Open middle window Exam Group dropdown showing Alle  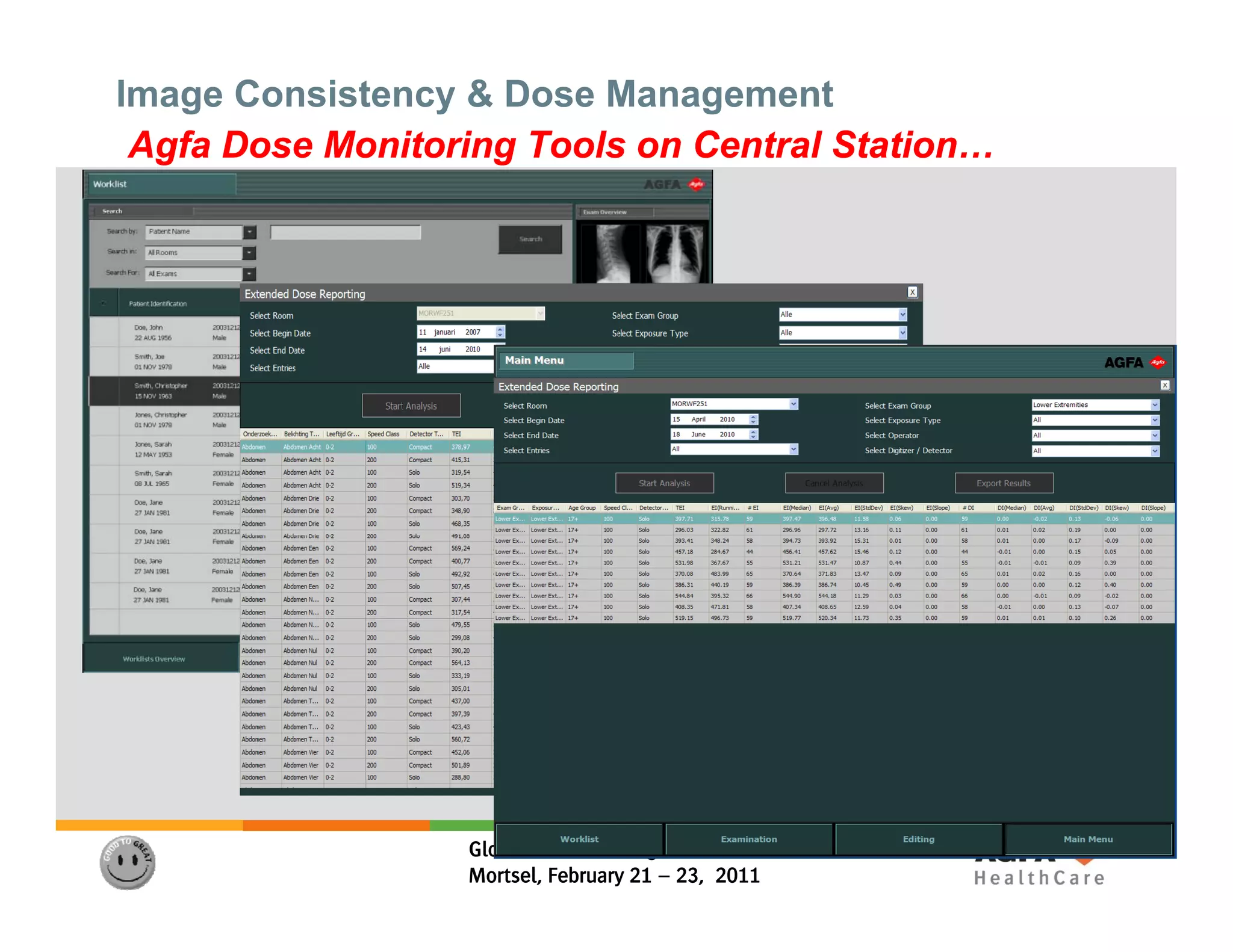pos(843,315)
